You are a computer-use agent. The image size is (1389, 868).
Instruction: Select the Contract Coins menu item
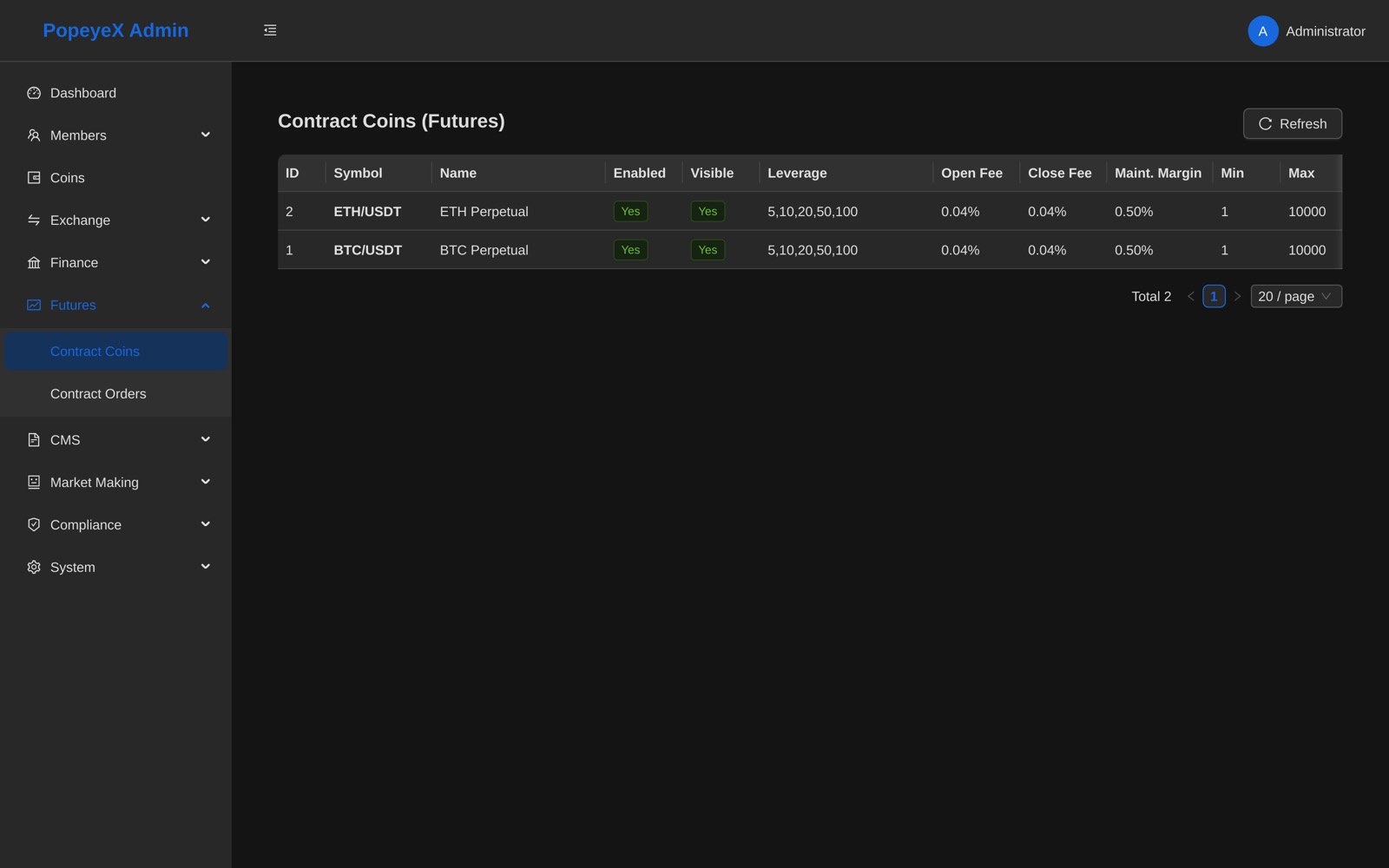click(115, 352)
